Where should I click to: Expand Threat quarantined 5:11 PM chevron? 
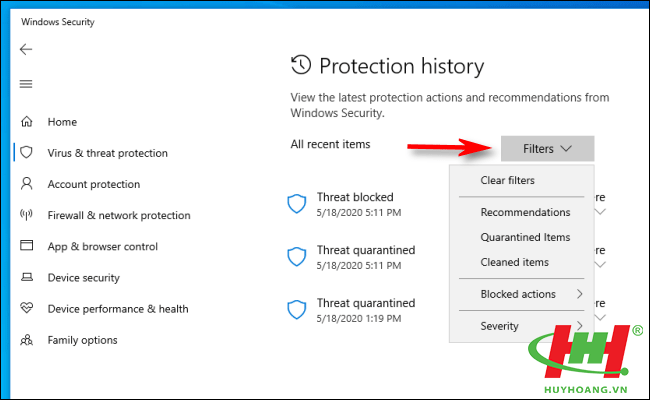pyautogui.click(x=600, y=264)
